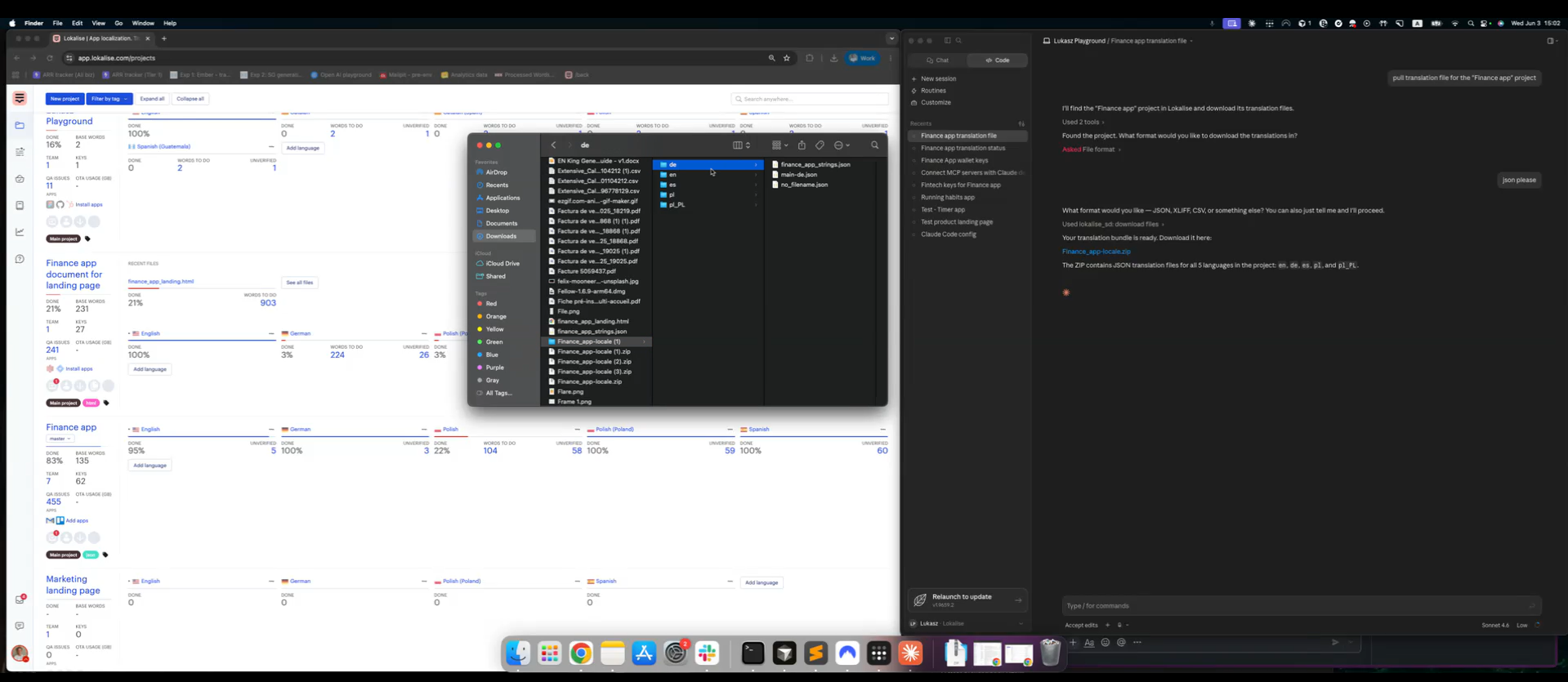This screenshot has width=1568, height=682.
Task: Click the filter icon beside Recents
Action: pyautogui.click(x=1021, y=124)
